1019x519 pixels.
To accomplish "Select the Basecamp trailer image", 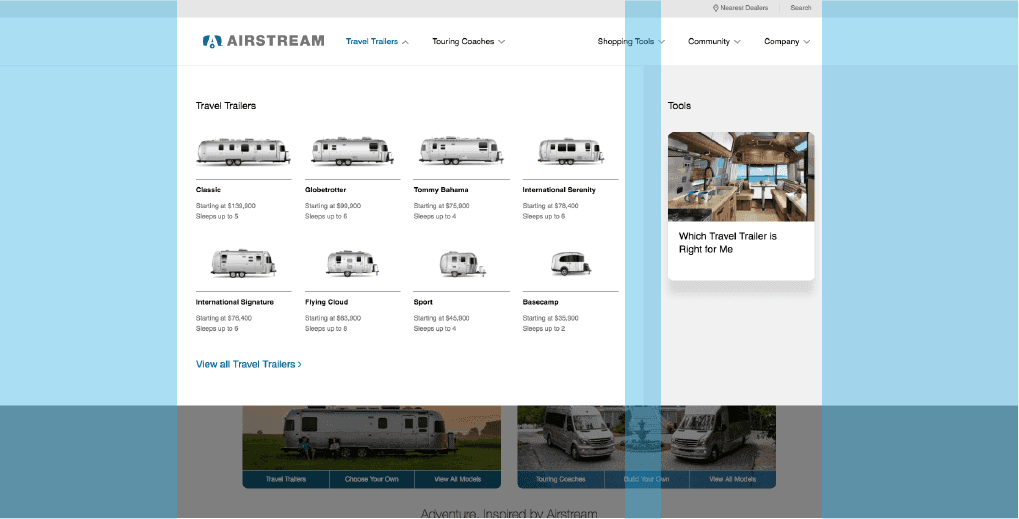I will 571,264.
